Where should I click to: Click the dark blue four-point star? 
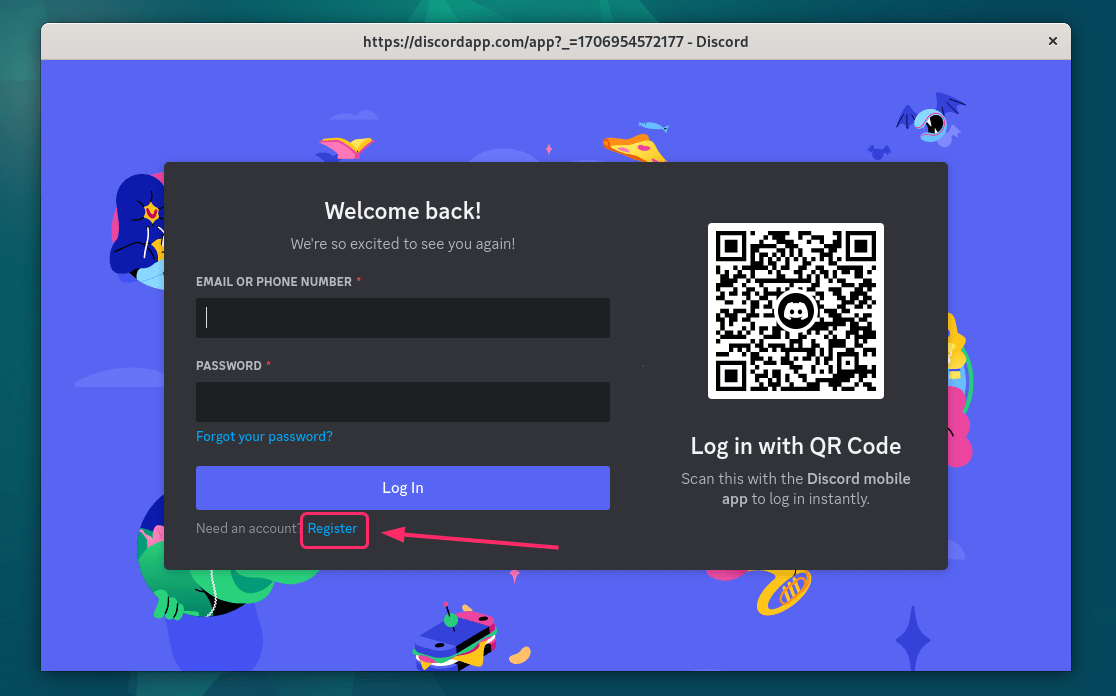point(912,638)
